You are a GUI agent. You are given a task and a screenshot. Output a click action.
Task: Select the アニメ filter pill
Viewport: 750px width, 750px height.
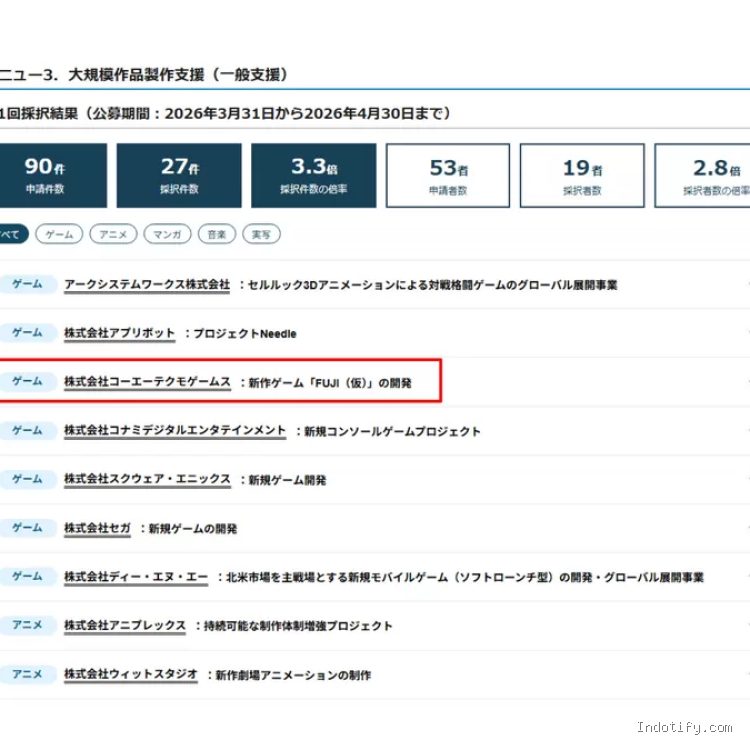coord(113,234)
